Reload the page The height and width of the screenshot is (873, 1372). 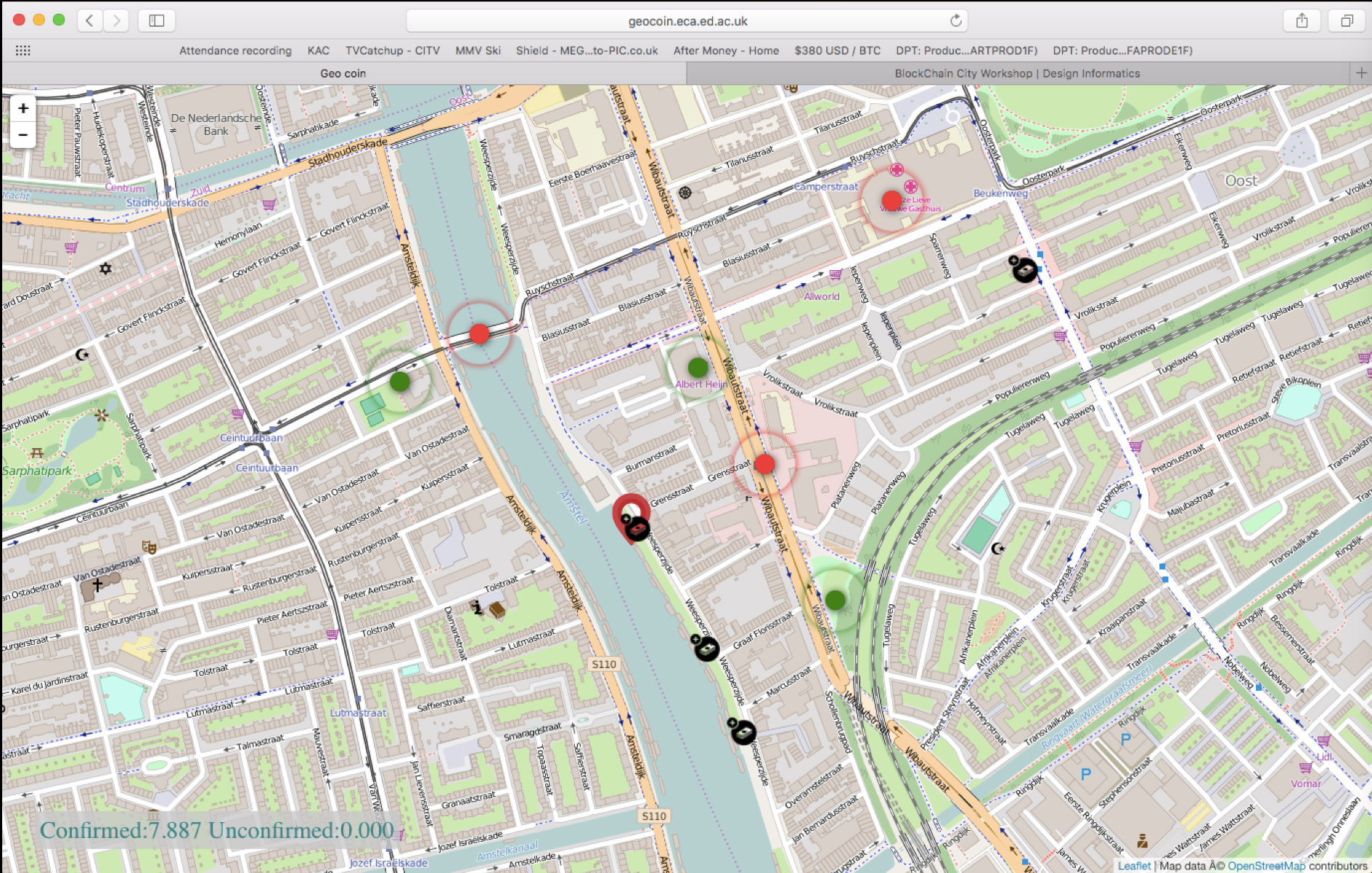[956, 21]
